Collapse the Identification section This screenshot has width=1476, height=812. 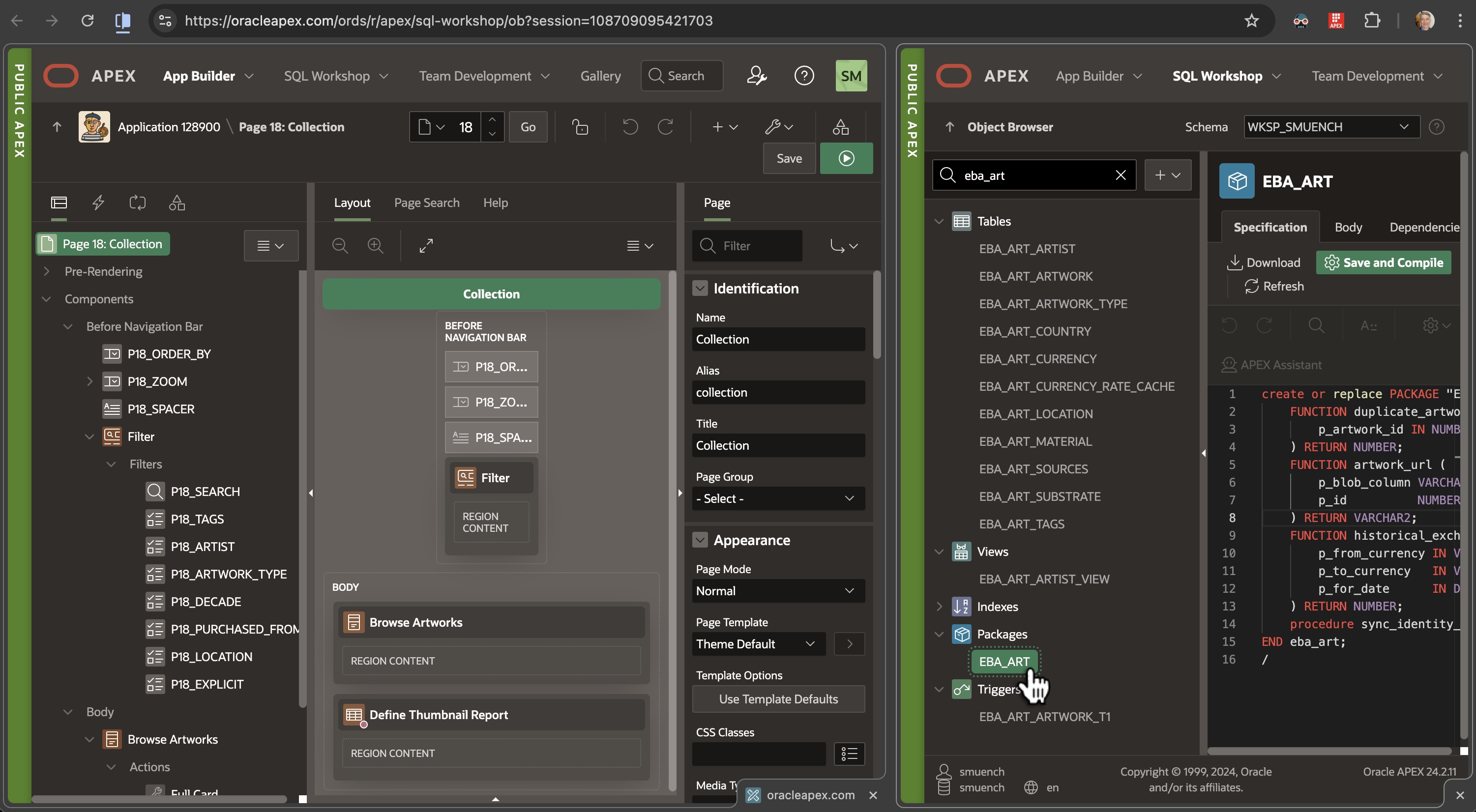click(x=700, y=288)
